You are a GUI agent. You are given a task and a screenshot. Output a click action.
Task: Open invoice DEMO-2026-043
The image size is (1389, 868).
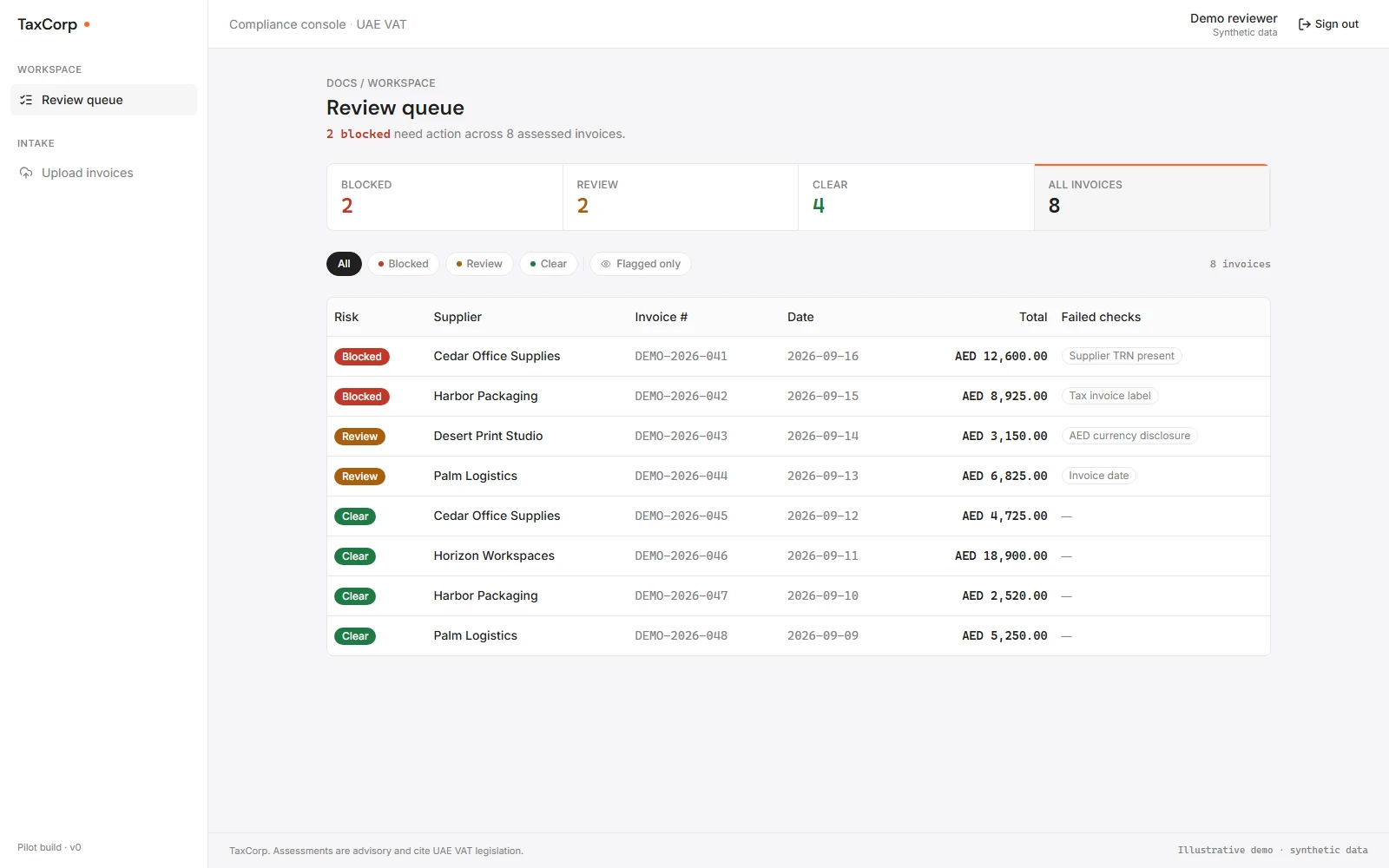[681, 436]
